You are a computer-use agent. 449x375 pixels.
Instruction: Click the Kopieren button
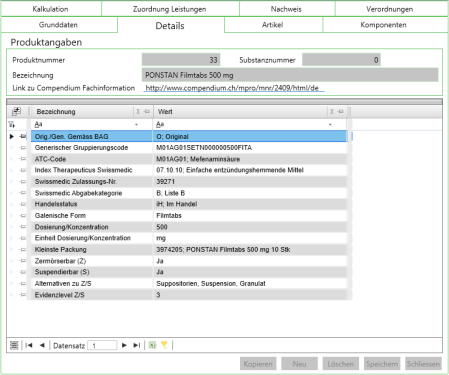(258, 364)
